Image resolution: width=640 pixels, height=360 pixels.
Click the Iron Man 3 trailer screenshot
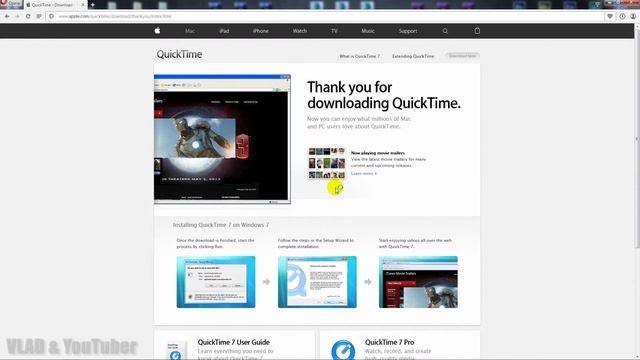point(222,139)
